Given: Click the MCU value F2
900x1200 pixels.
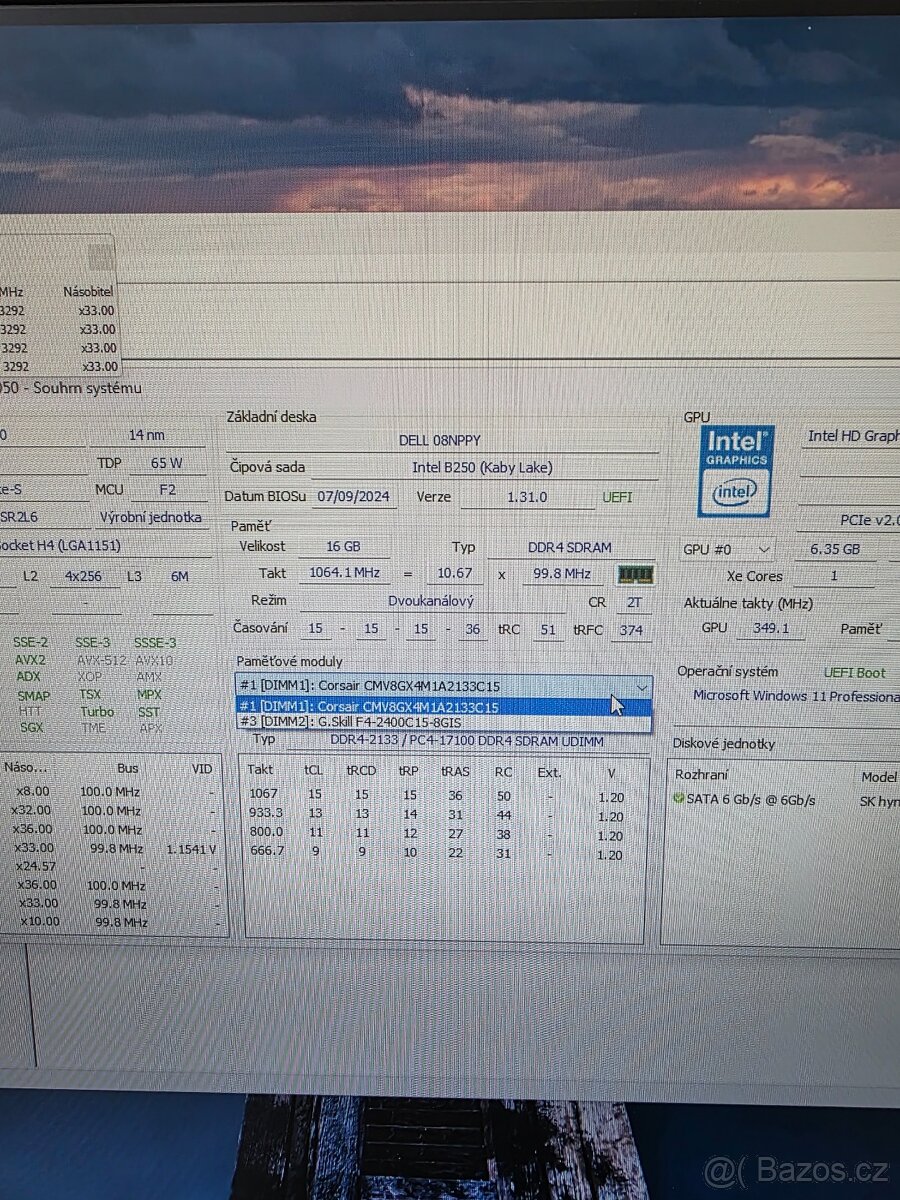Looking at the screenshot, I should [167, 490].
